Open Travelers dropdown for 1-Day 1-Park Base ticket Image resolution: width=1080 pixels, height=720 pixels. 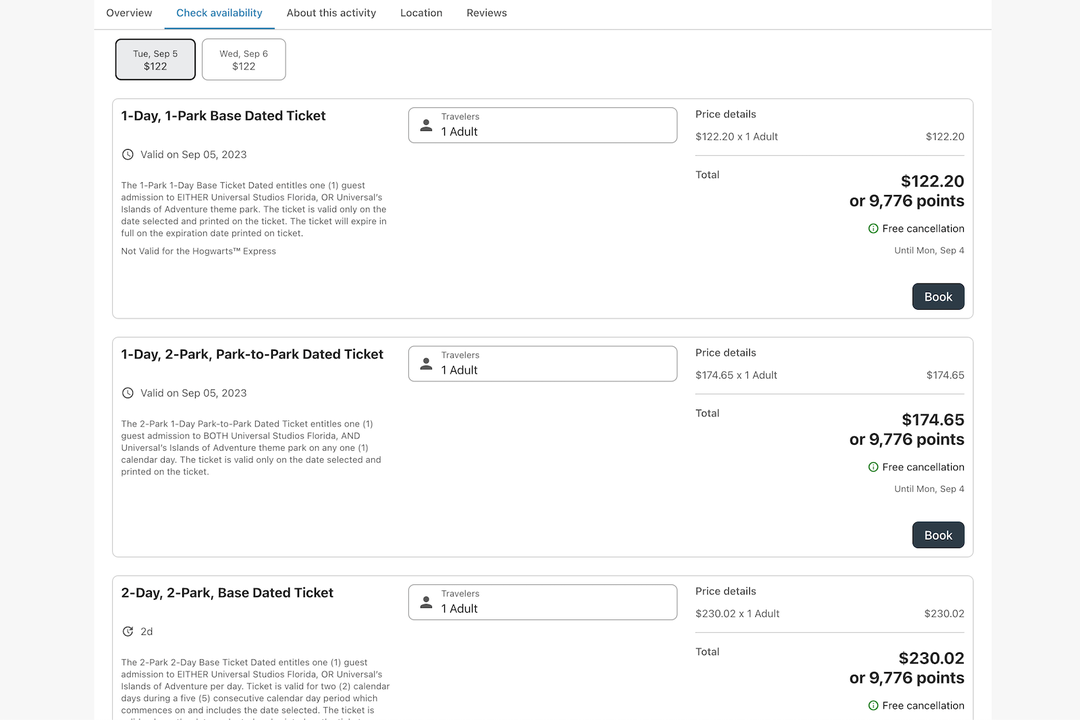(x=542, y=125)
